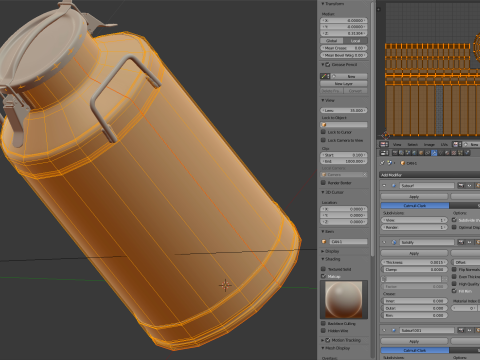Open the View menu in UV editor
Viewport: 480px width, 360px height.
pyautogui.click(x=397, y=144)
